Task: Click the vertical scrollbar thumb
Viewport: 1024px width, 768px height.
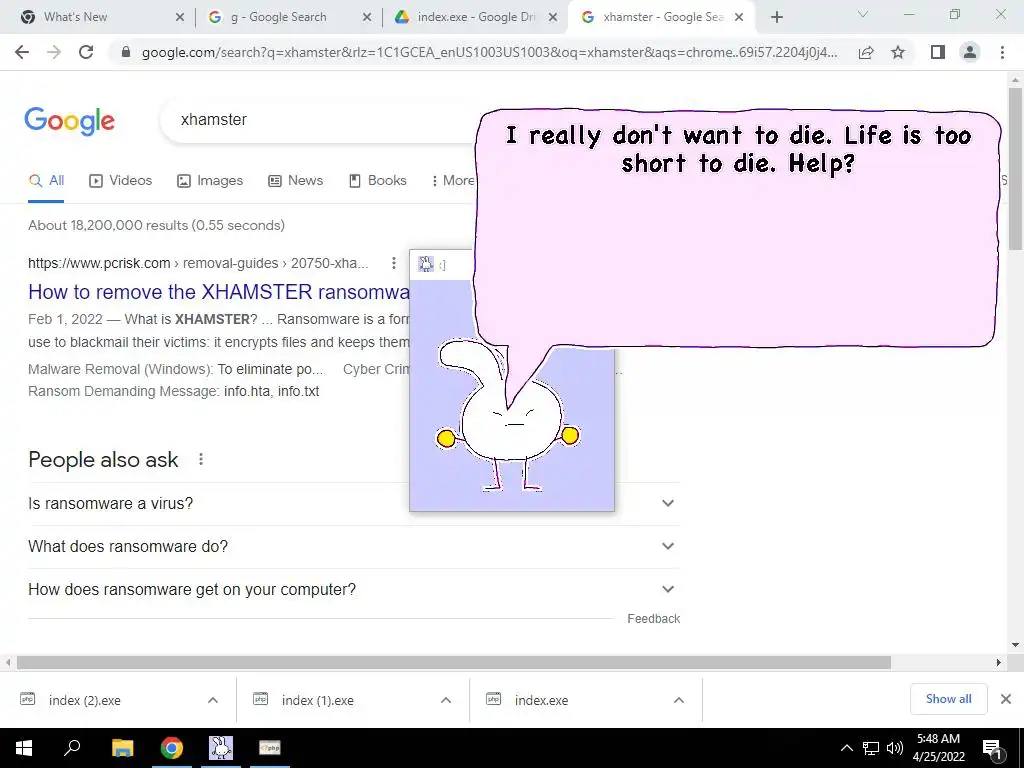Action: 1015,168
